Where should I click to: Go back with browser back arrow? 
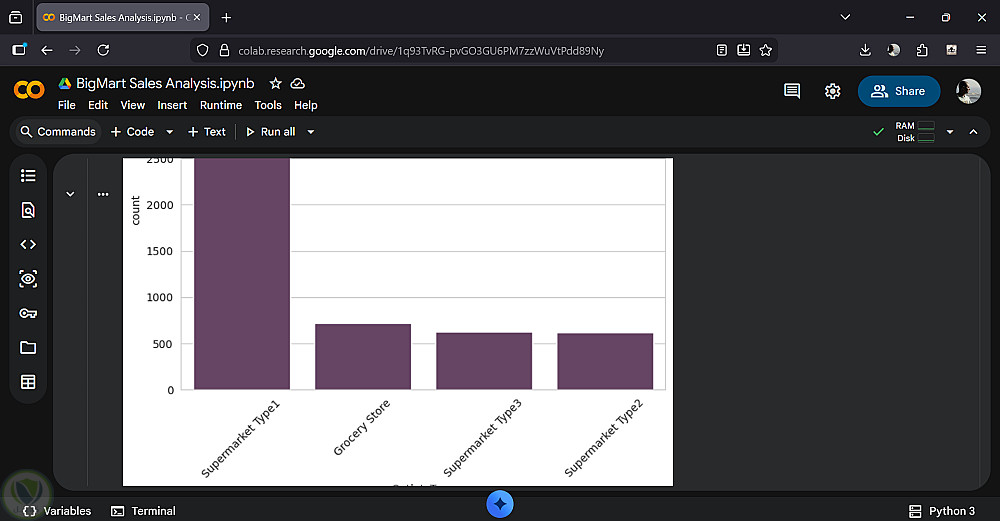[47, 50]
